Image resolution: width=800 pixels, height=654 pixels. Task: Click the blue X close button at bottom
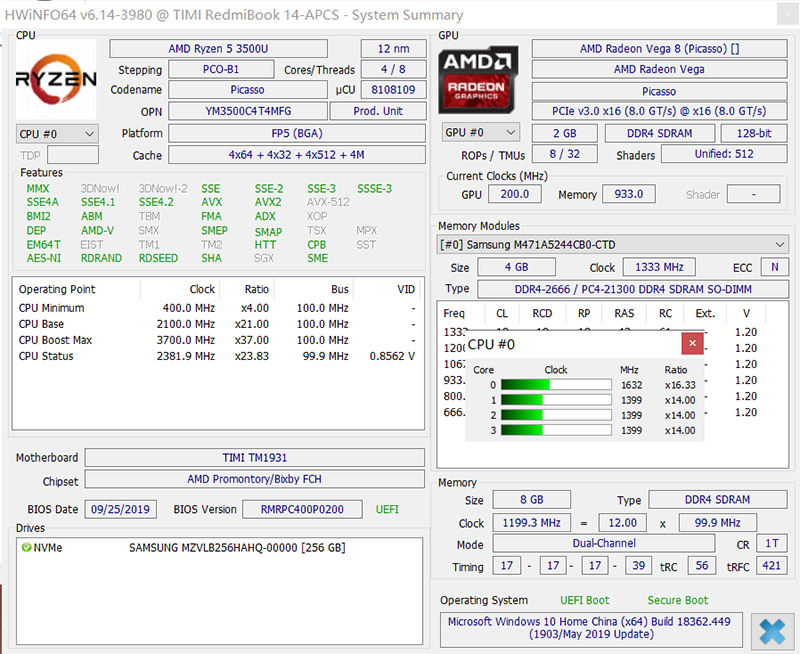click(x=772, y=632)
